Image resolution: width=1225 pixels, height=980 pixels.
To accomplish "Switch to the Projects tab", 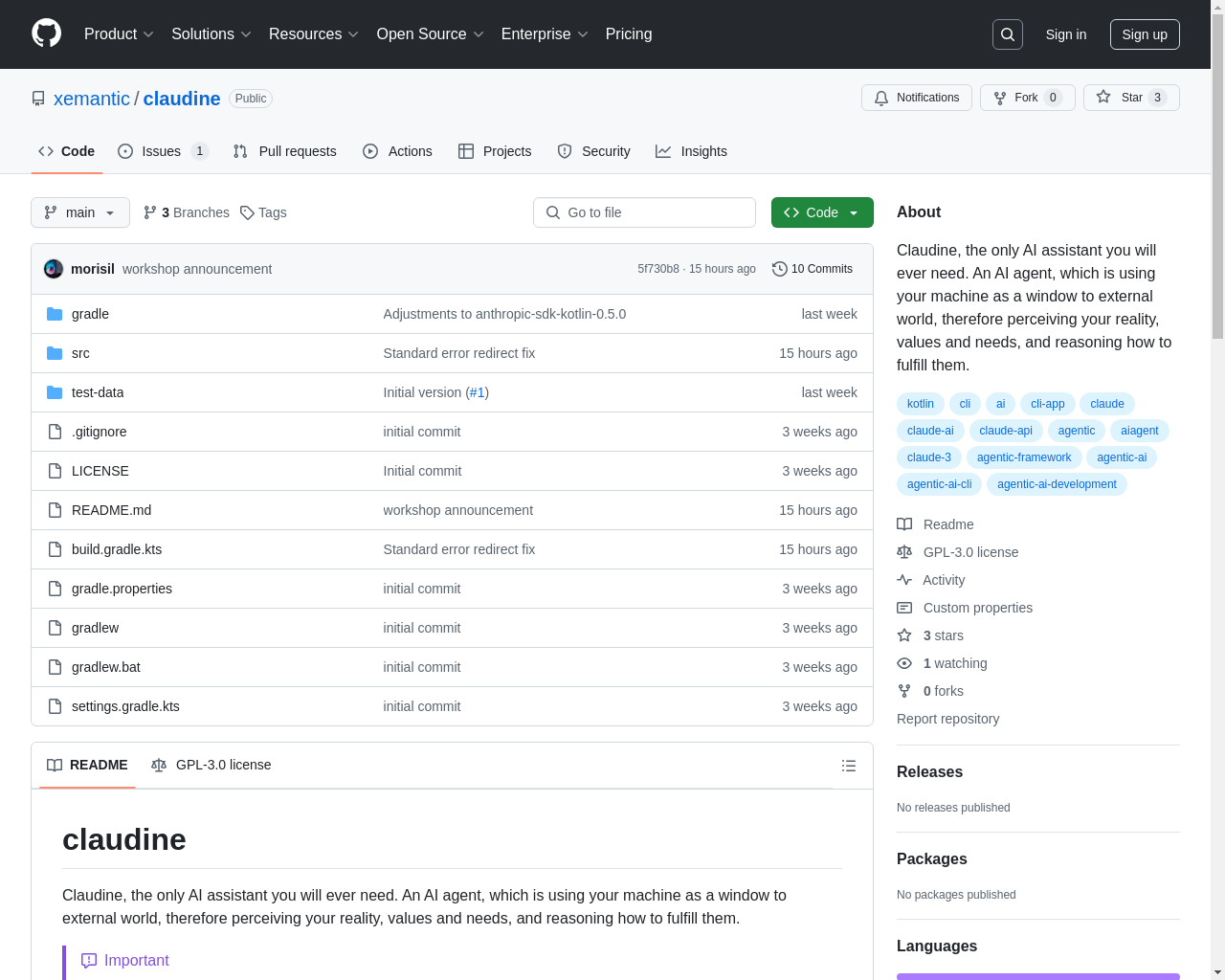I will pos(495,151).
